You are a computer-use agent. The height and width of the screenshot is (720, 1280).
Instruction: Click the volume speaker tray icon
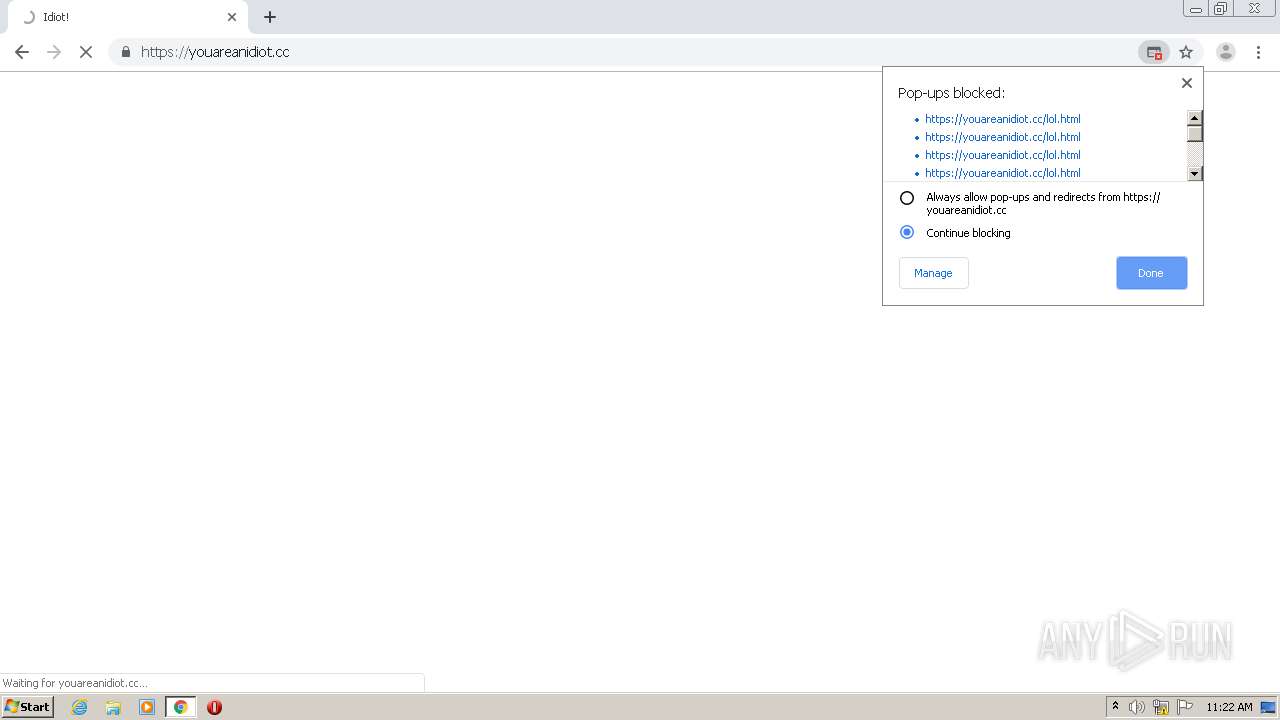click(1137, 707)
